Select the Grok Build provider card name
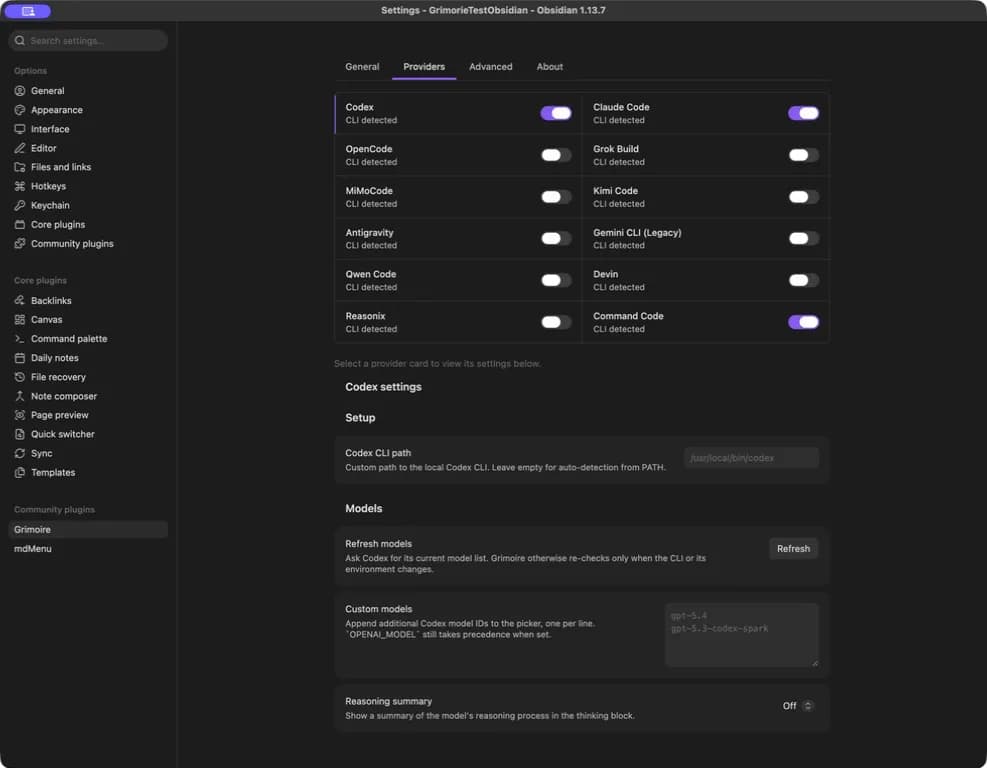The width and height of the screenshot is (987, 768). (x=616, y=149)
